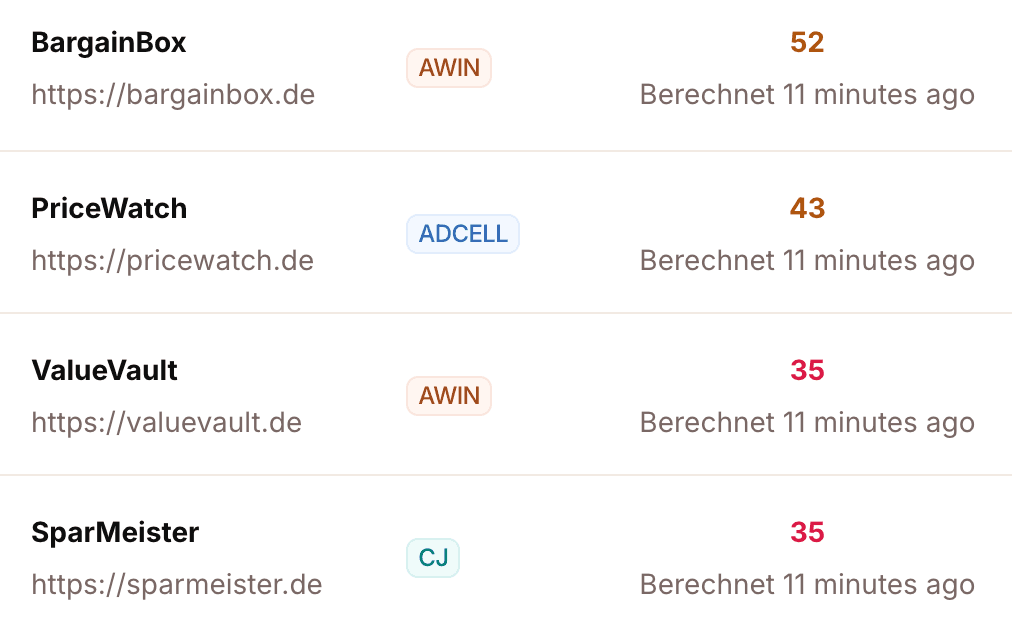
Task: Open the BargainBox website link
Action: coord(172,94)
